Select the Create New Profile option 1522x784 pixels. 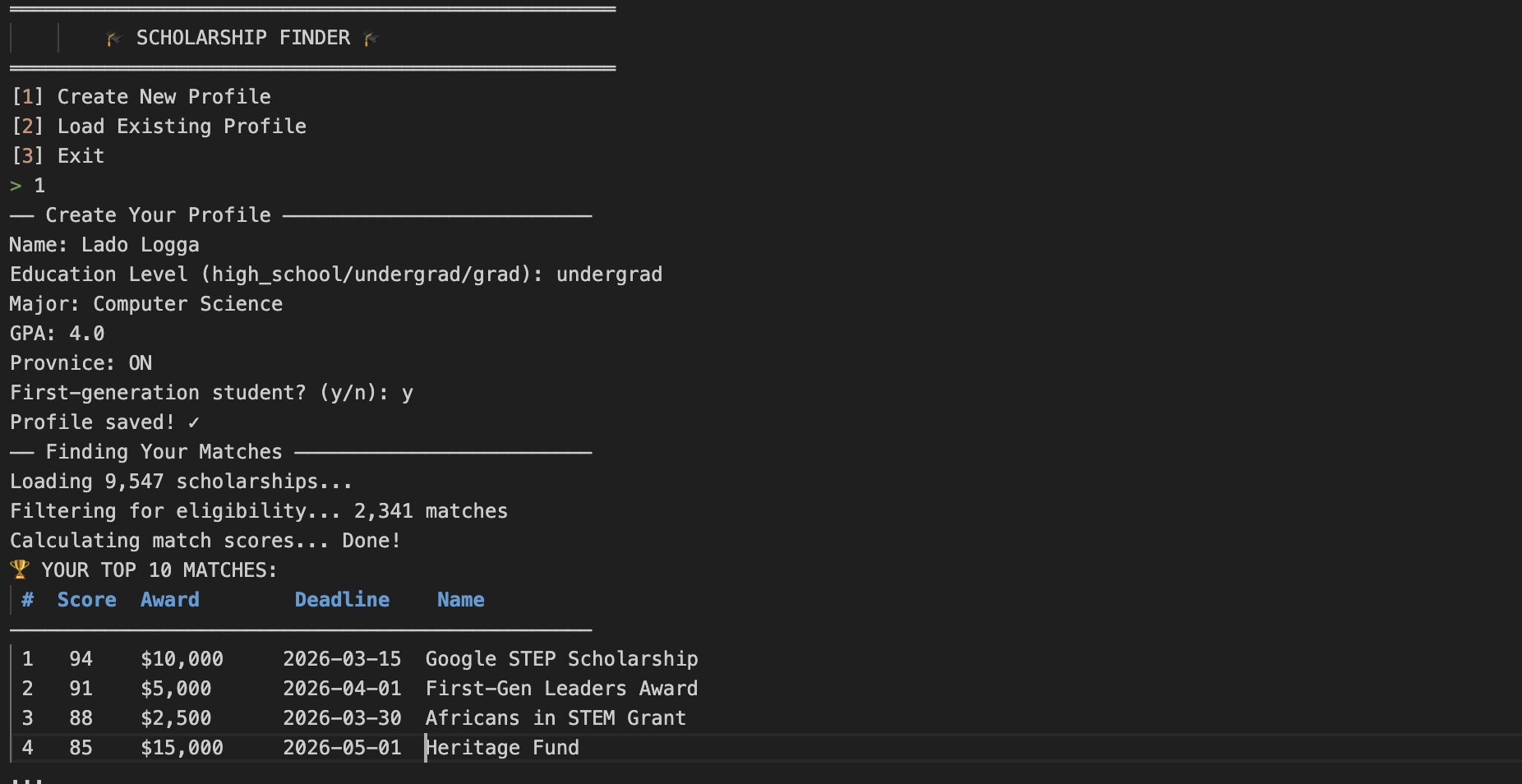(x=163, y=97)
